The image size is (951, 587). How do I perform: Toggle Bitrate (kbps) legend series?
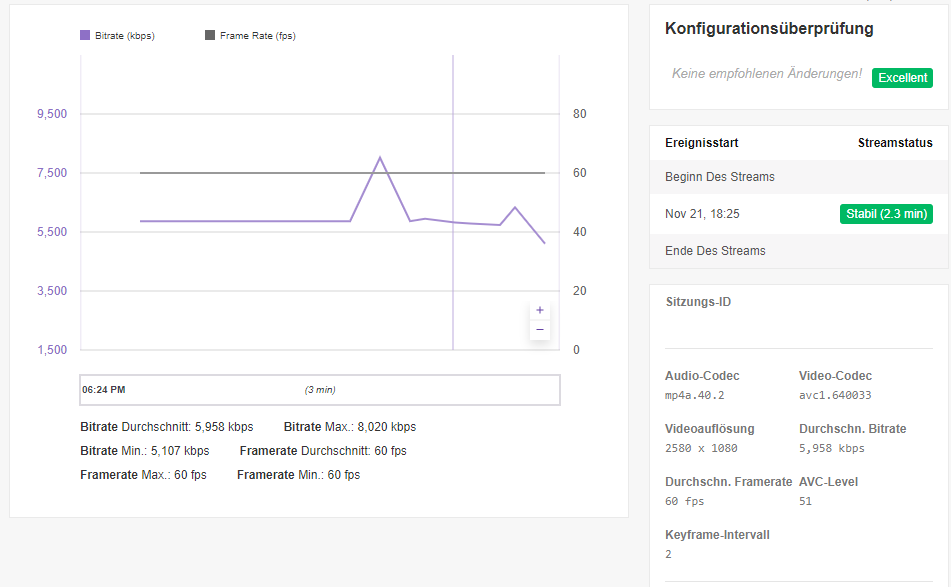coord(124,36)
